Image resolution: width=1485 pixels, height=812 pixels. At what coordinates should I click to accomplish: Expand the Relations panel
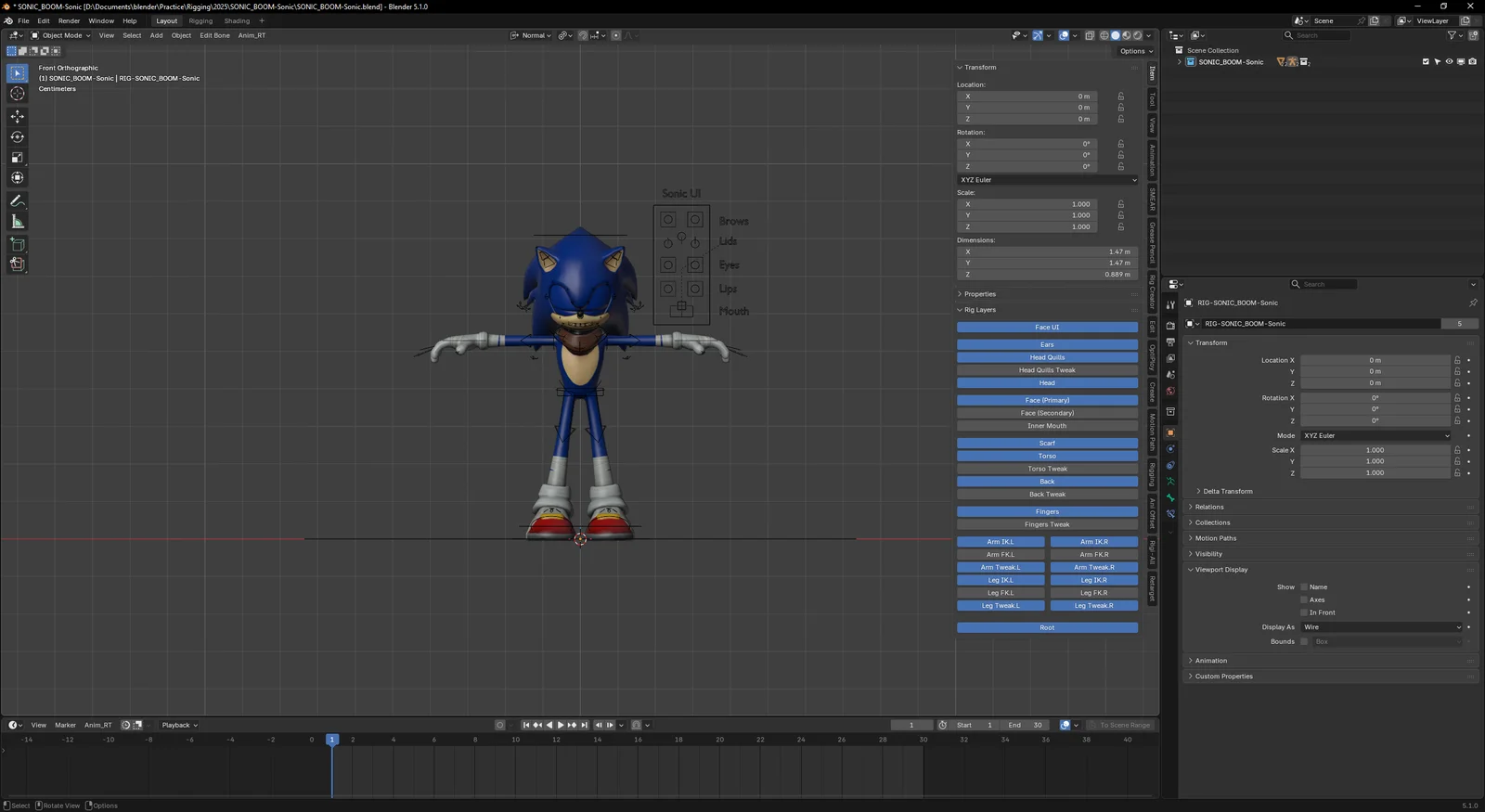pos(1207,507)
